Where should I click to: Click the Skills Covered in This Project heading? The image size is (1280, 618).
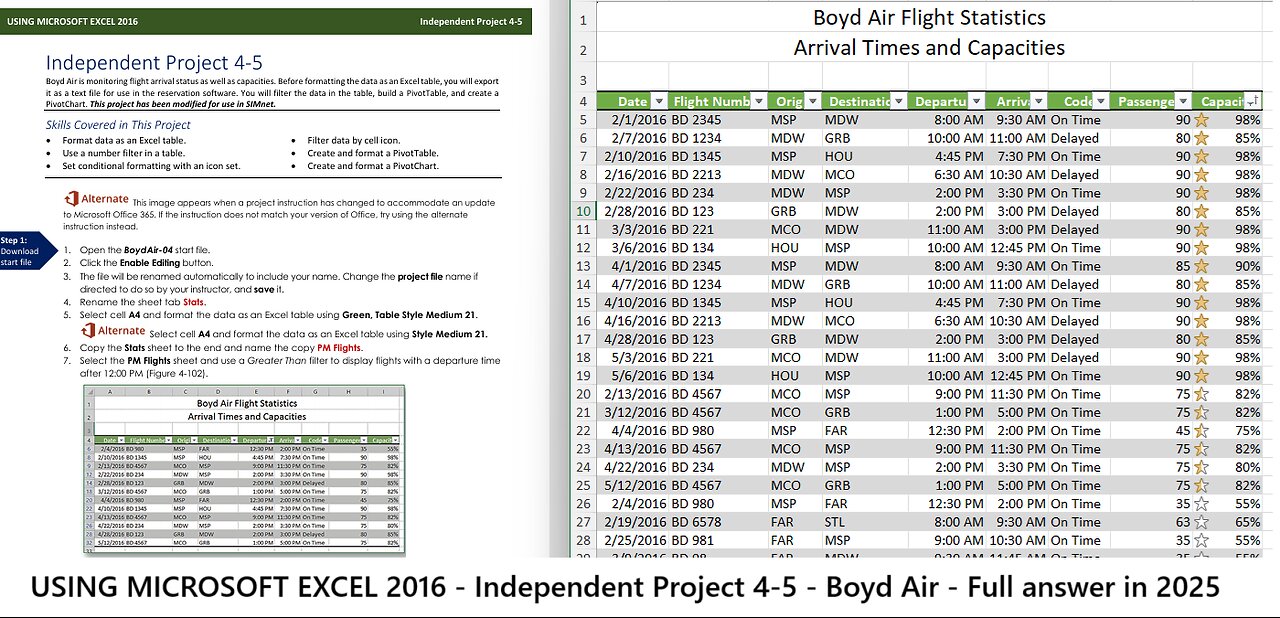(118, 125)
